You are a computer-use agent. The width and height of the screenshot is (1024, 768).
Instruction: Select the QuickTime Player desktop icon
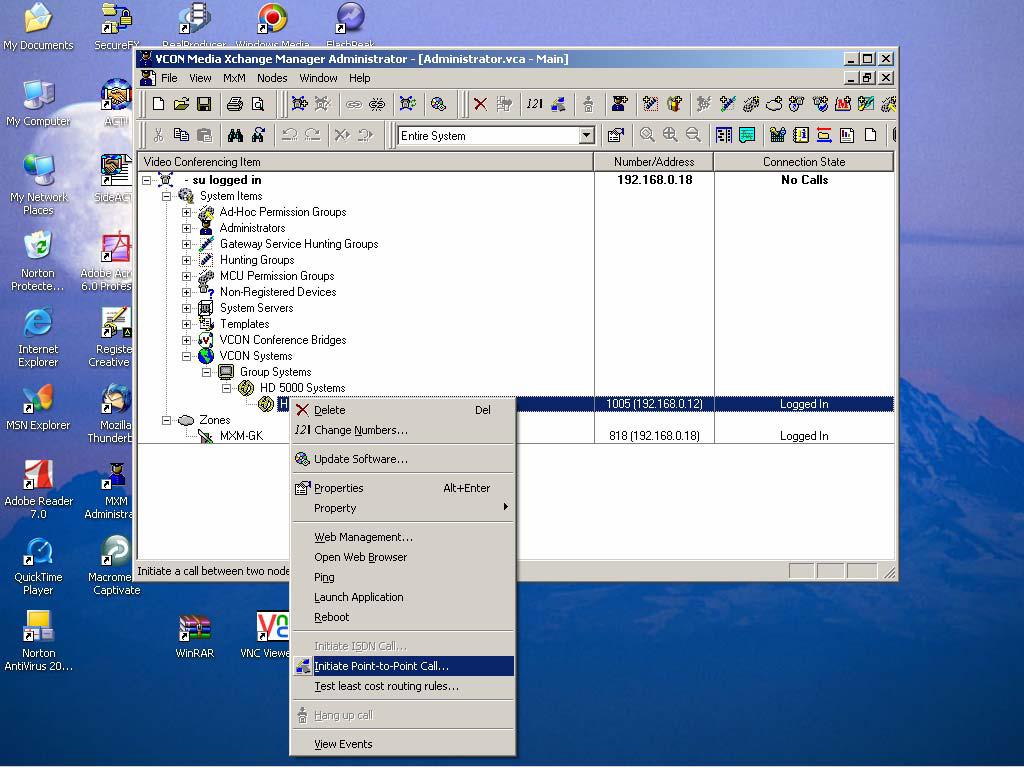point(38,566)
